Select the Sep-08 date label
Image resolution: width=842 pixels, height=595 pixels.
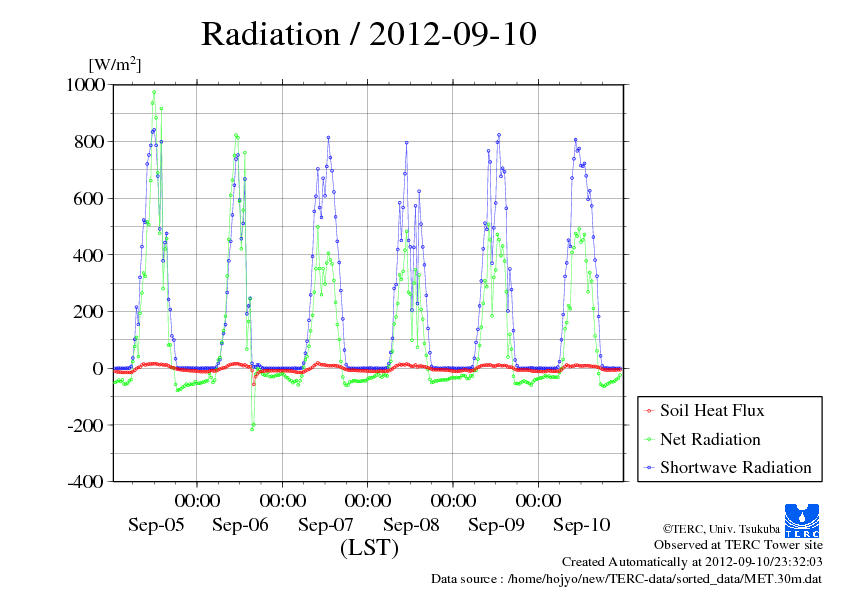pyautogui.click(x=411, y=525)
